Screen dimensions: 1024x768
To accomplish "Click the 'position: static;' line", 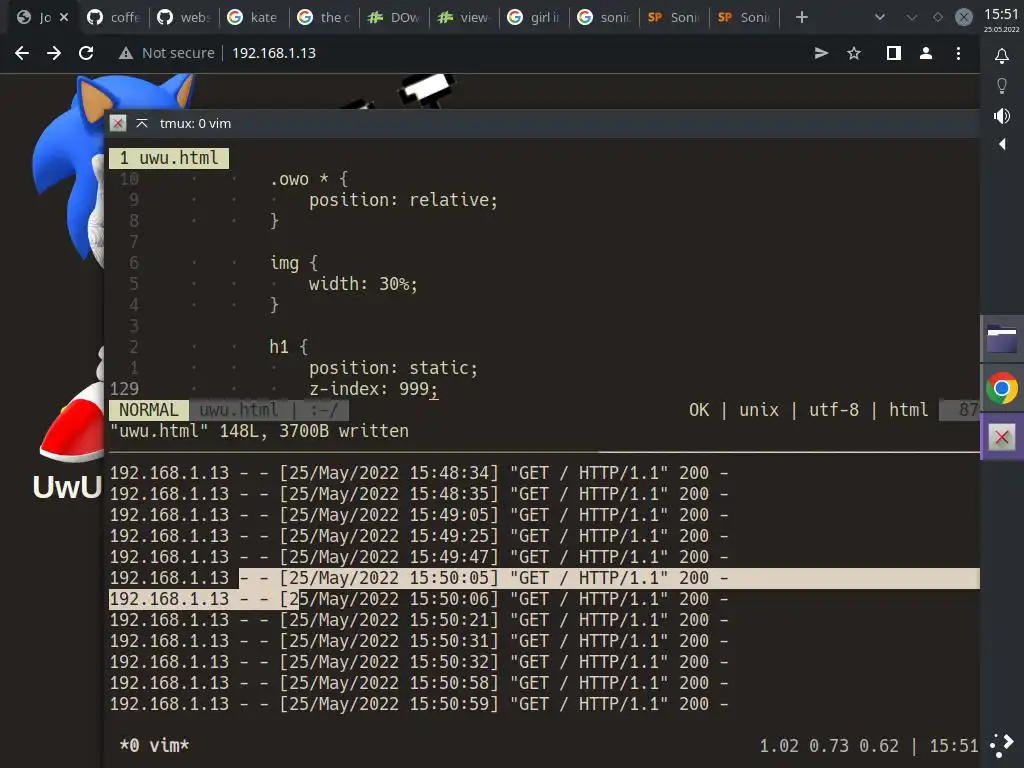I will click(393, 368).
